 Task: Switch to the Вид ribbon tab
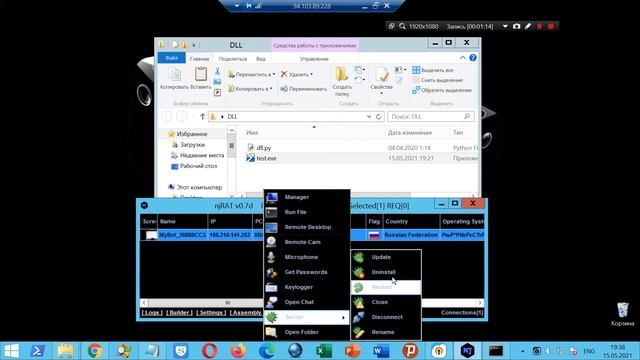click(x=261, y=59)
